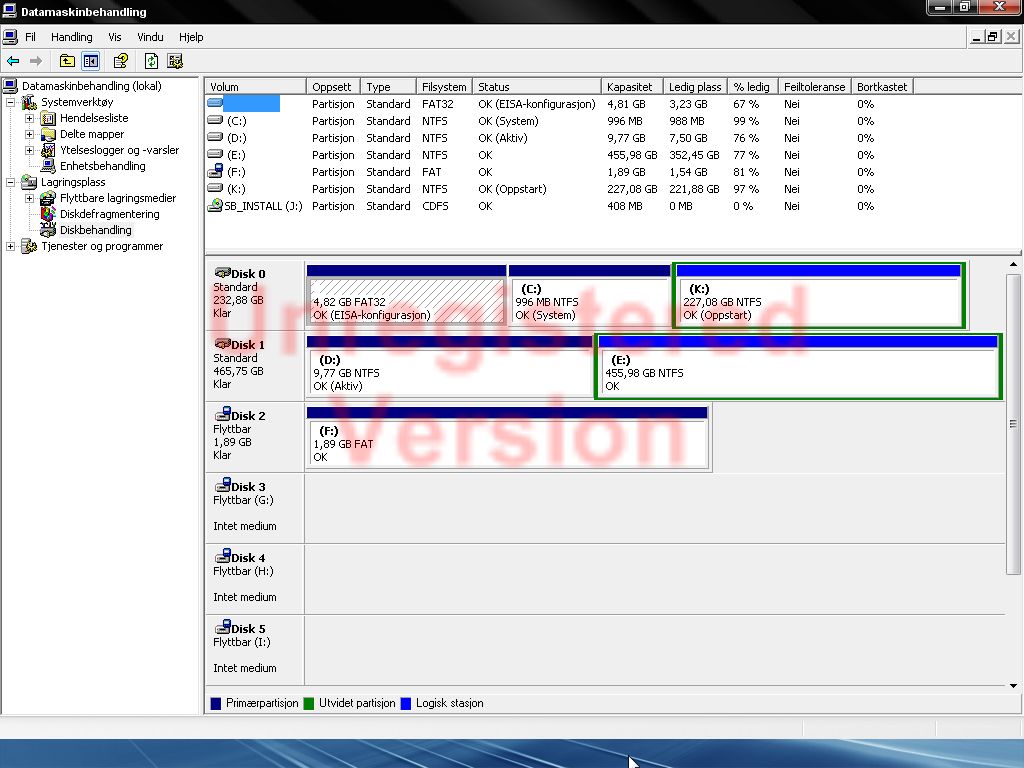Screen dimensions: 1024x768
Task: Select the (C:) 996 MB NTFS partition block
Action: point(589,296)
